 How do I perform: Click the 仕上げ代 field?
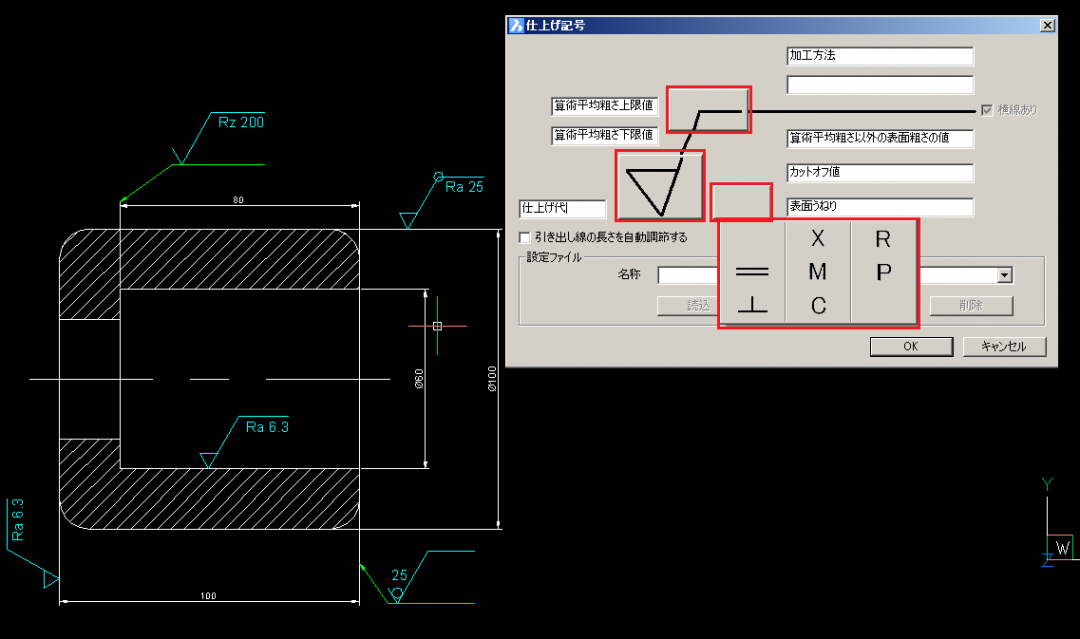point(563,208)
